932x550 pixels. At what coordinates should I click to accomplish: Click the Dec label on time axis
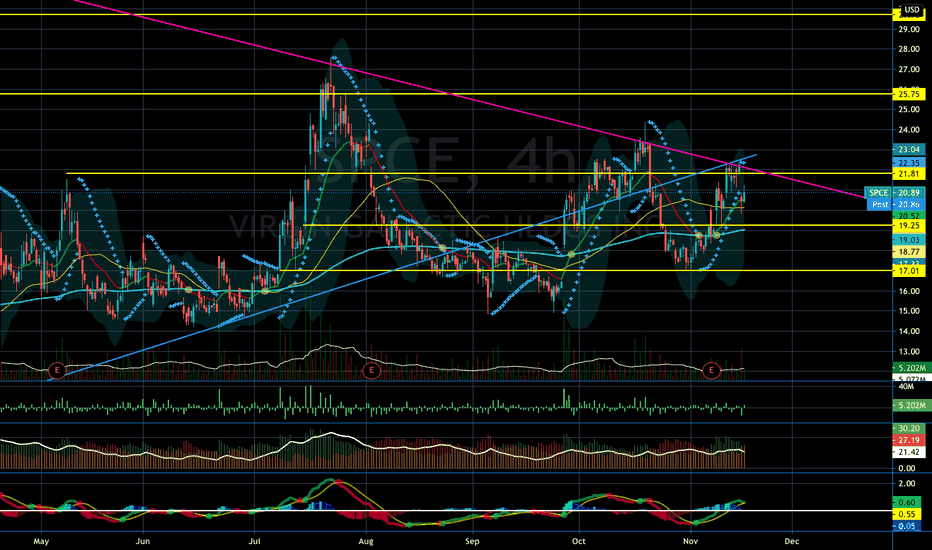coord(792,541)
